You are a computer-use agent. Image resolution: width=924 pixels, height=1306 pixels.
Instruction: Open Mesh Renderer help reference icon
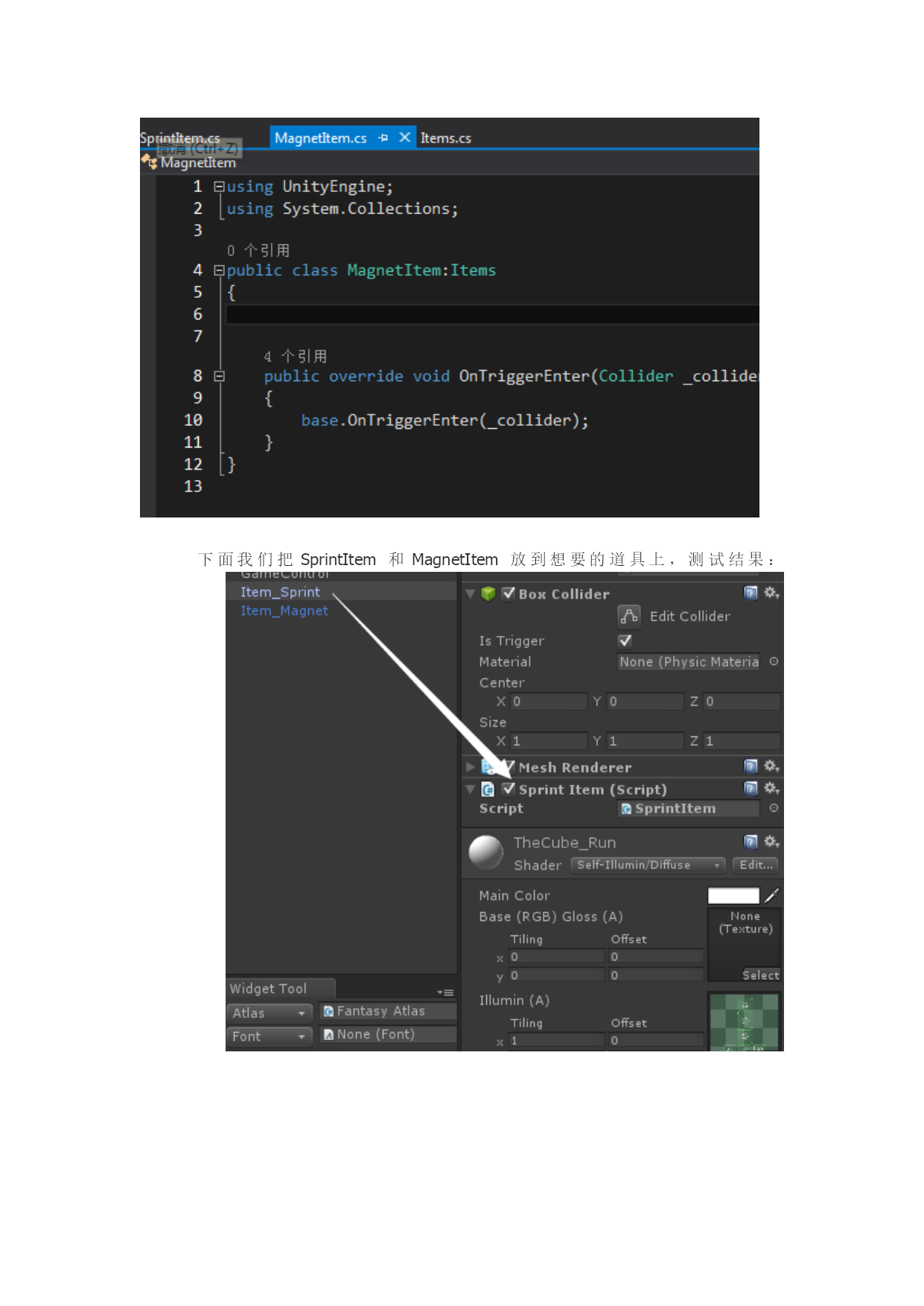[x=751, y=765]
